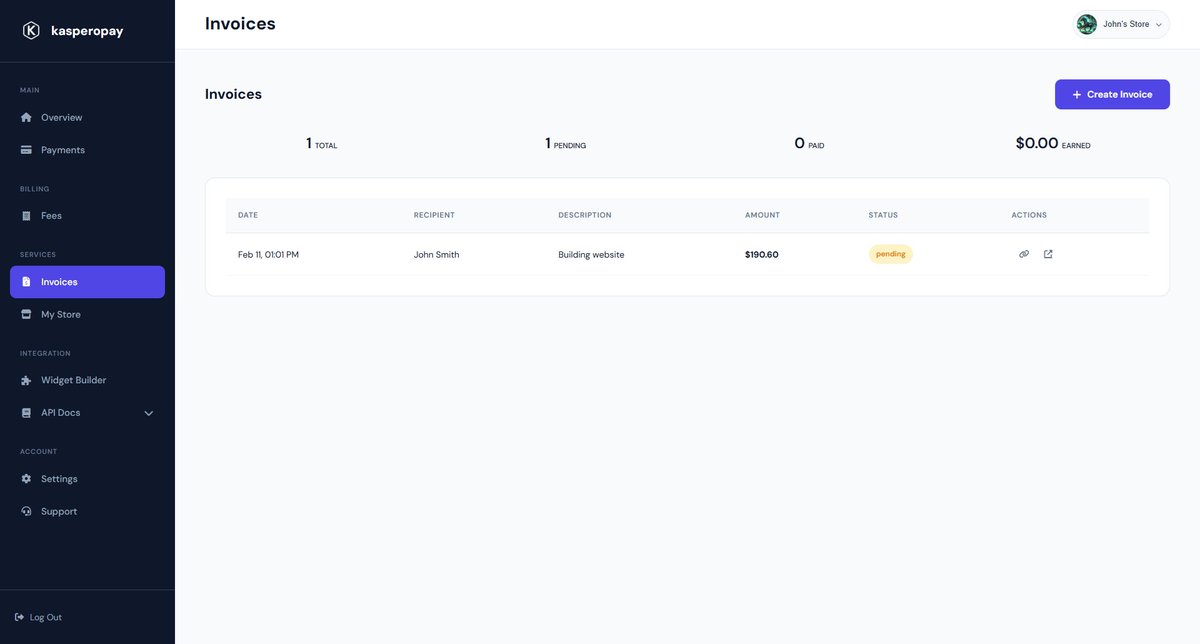Expand the API Docs chevron
Viewport: 1200px width, 644px height.
[x=149, y=413]
